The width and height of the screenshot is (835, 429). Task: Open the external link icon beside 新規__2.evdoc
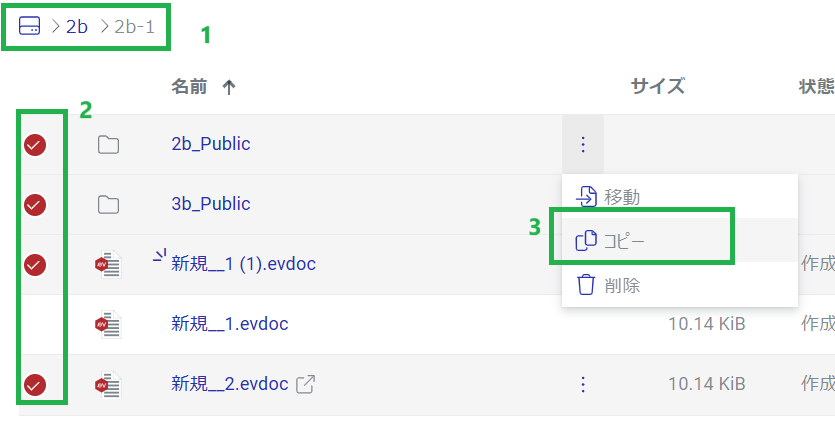pos(306,384)
